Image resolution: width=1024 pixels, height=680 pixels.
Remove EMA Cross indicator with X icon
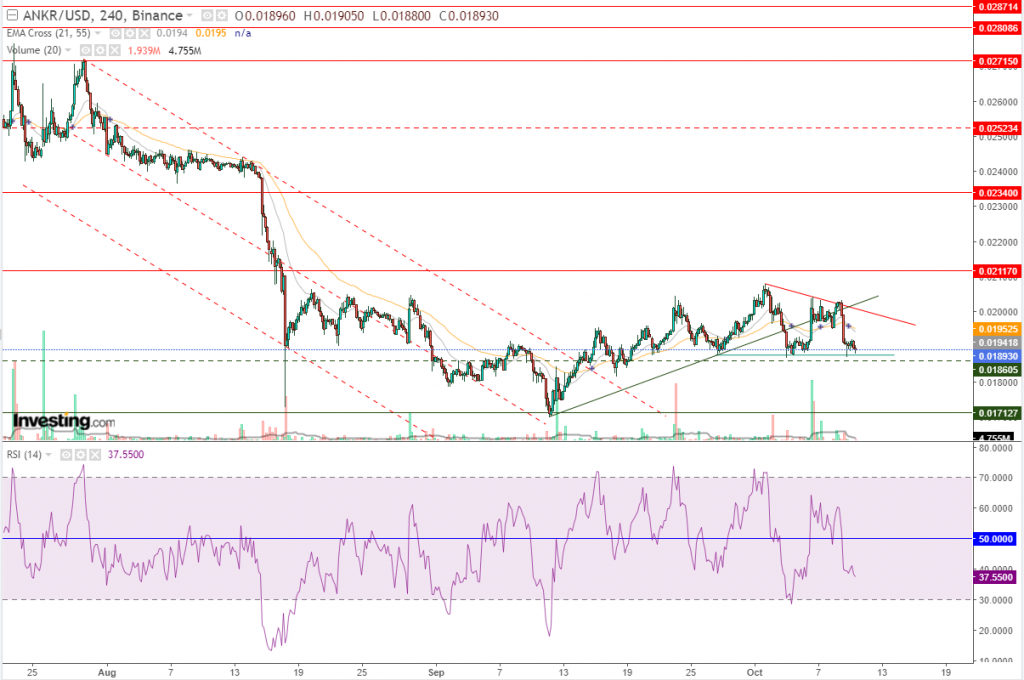click(x=144, y=33)
